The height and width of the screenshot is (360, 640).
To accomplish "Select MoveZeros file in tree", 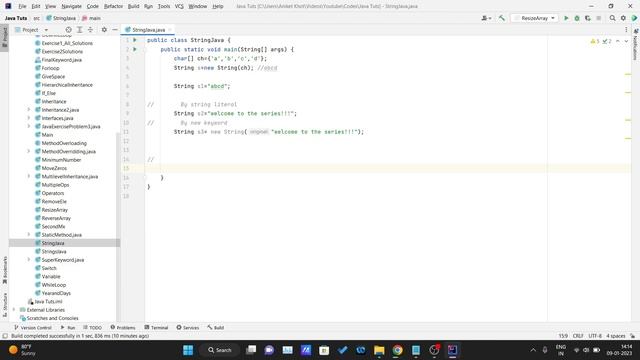I will (x=54, y=168).
